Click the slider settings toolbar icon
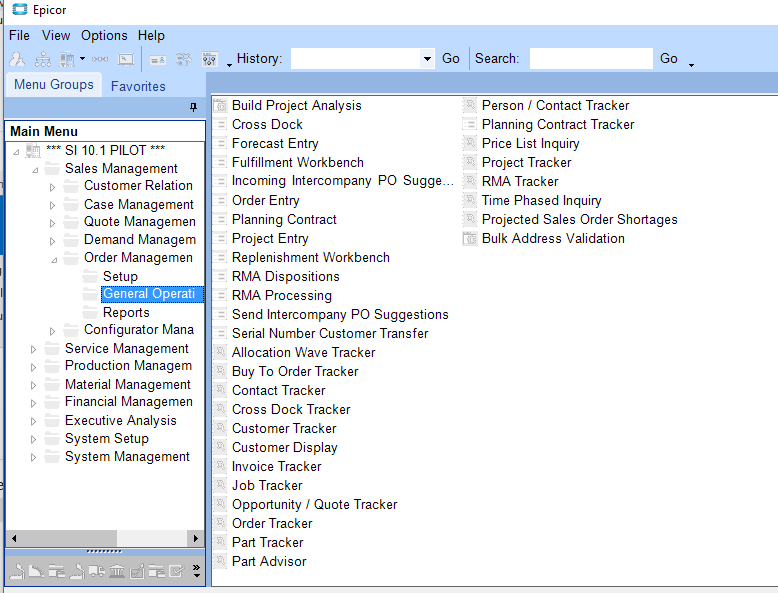Viewport: 778px width, 593px height. click(x=210, y=60)
